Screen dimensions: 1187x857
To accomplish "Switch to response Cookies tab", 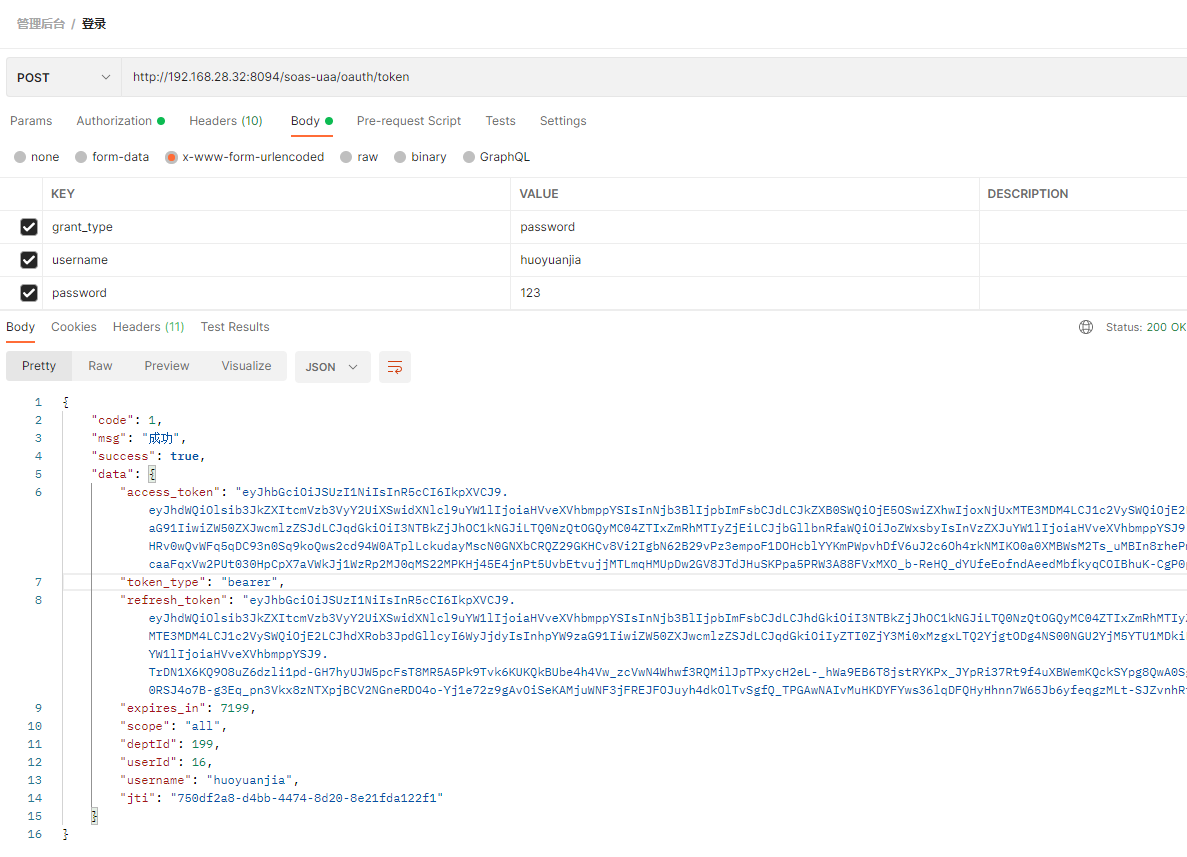I will (74, 327).
